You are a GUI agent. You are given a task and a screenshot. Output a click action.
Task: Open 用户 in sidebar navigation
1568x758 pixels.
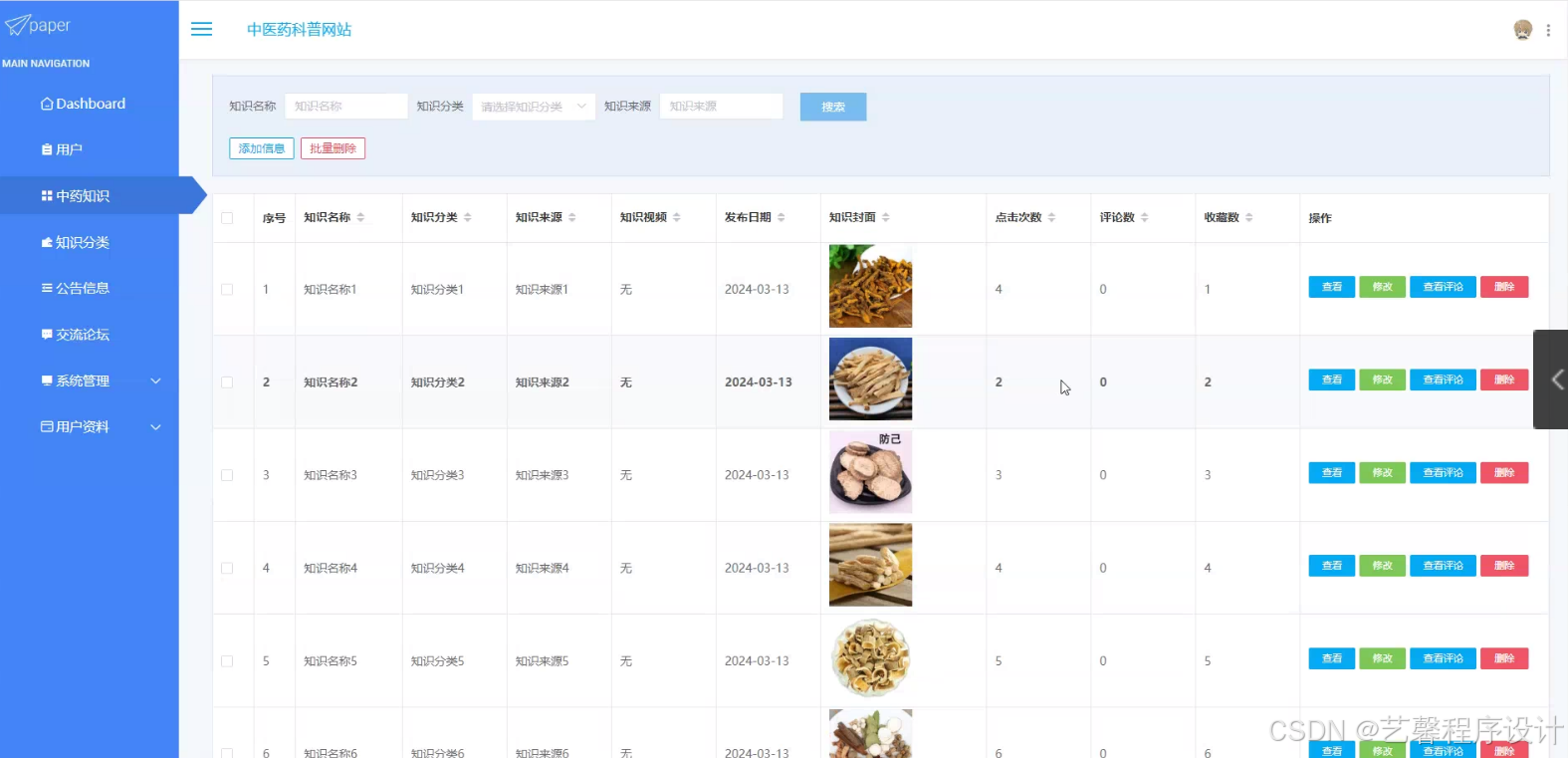coord(62,149)
